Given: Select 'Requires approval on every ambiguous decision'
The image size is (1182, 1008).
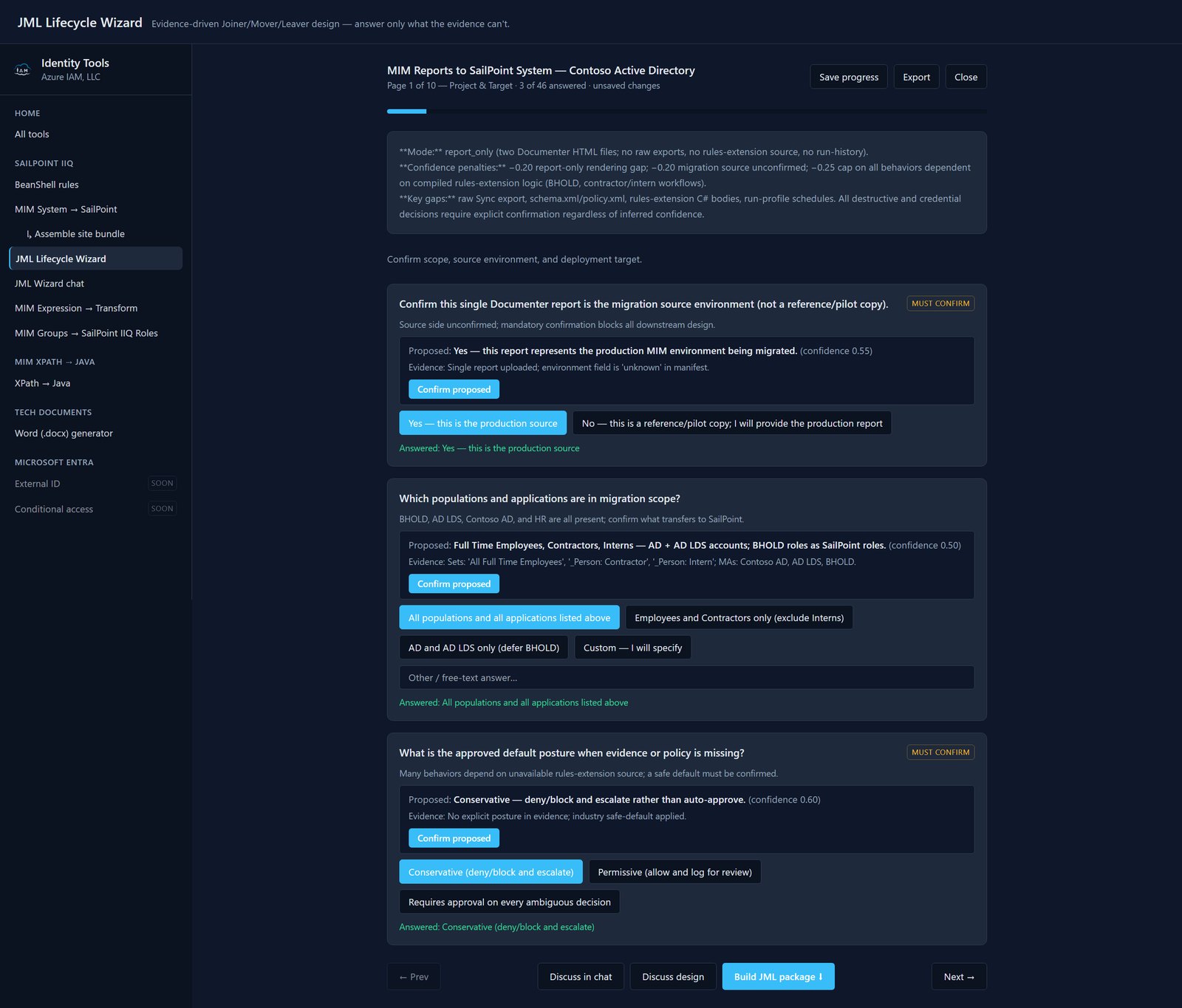Looking at the screenshot, I should tap(510, 902).
